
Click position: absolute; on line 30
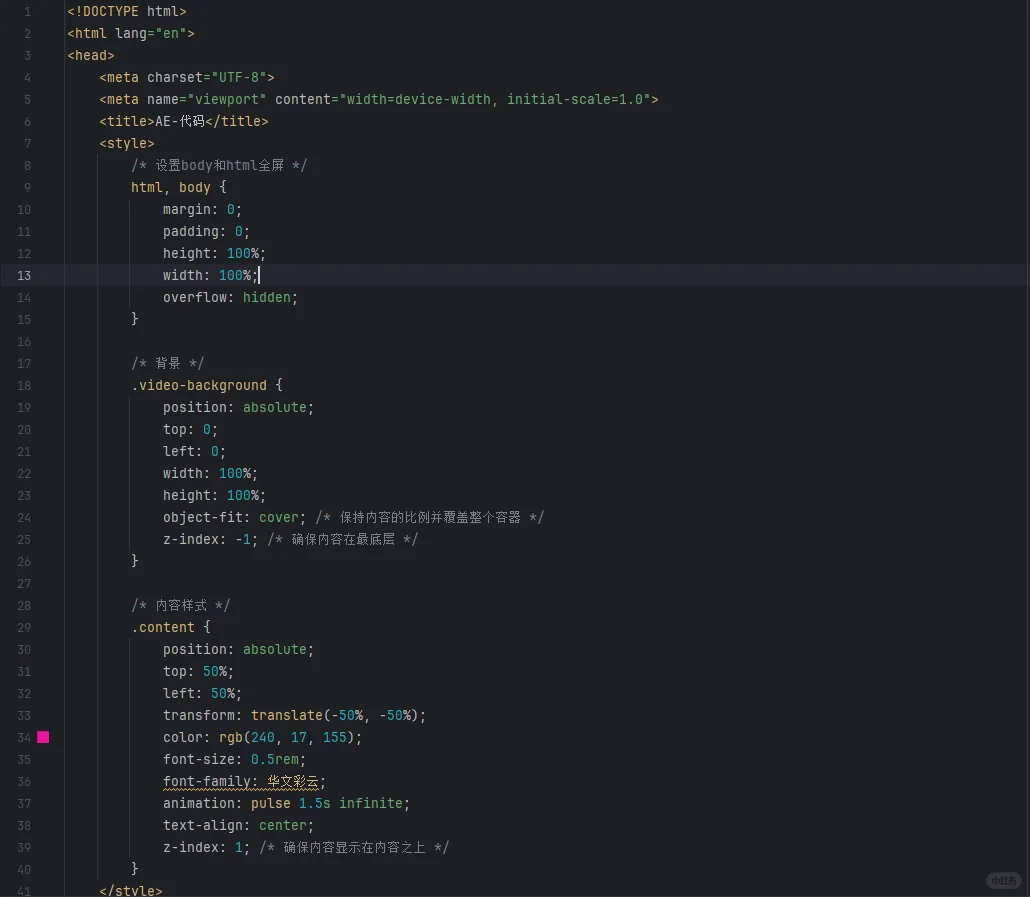coord(238,649)
